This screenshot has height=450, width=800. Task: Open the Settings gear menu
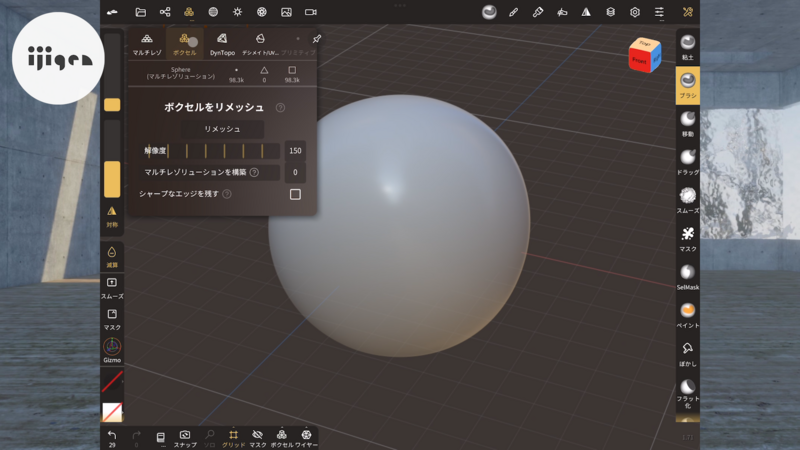tap(635, 12)
